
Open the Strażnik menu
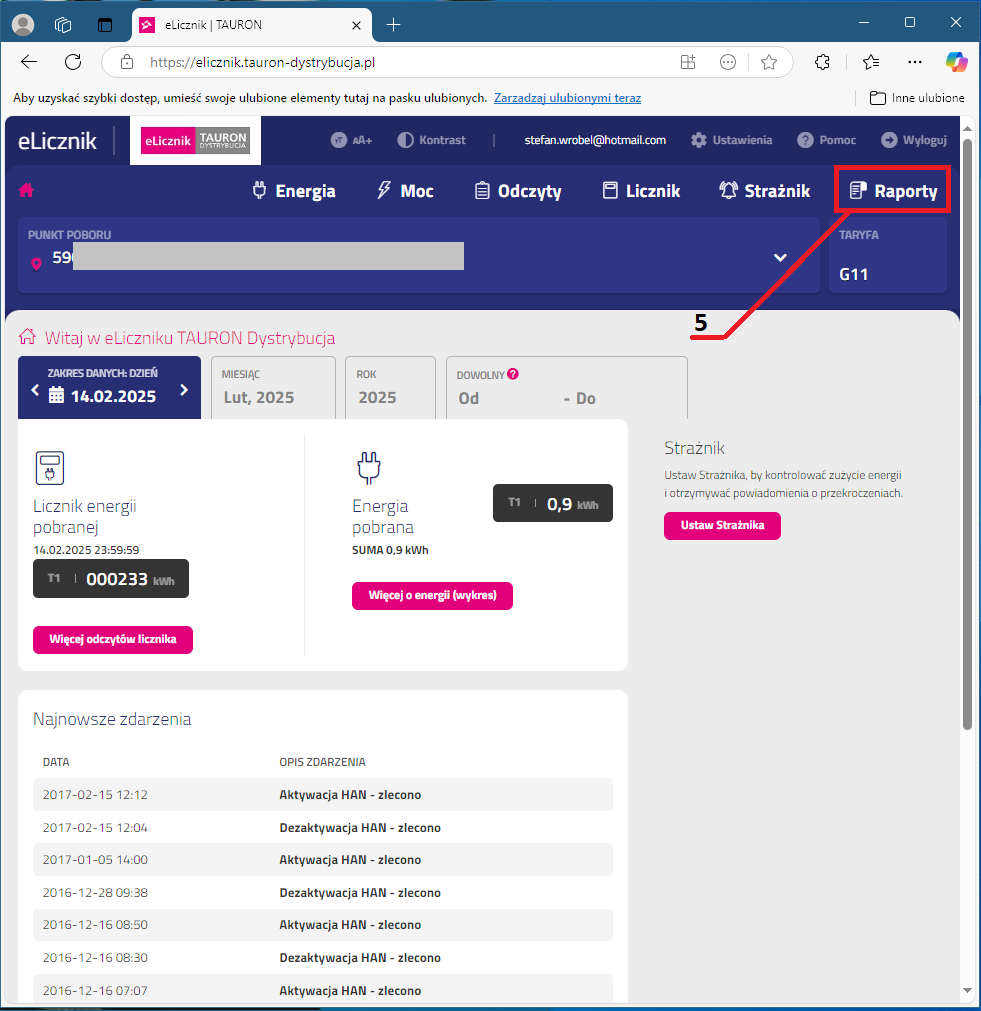[x=765, y=191]
